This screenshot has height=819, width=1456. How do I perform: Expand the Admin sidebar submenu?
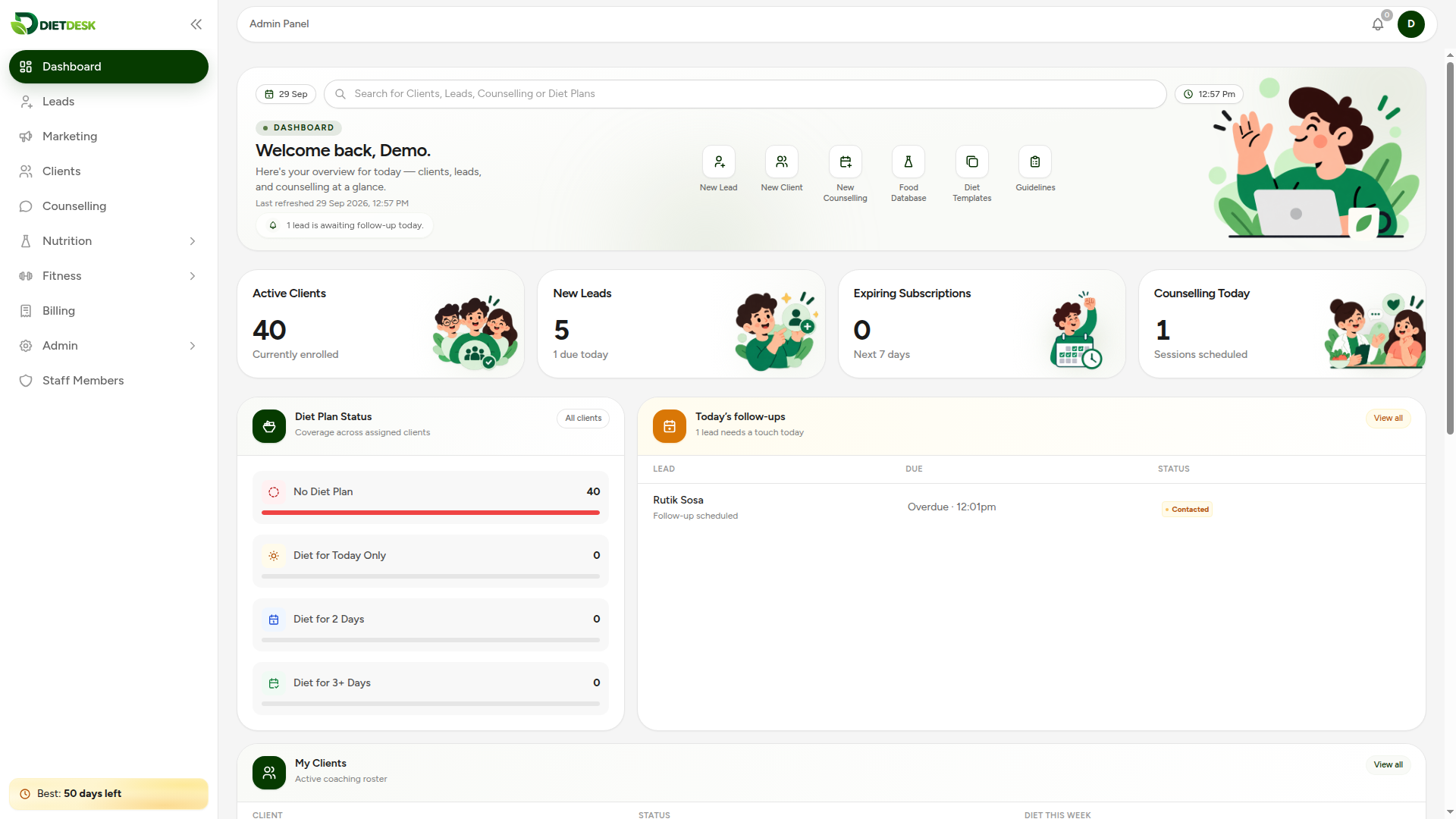[x=193, y=346]
